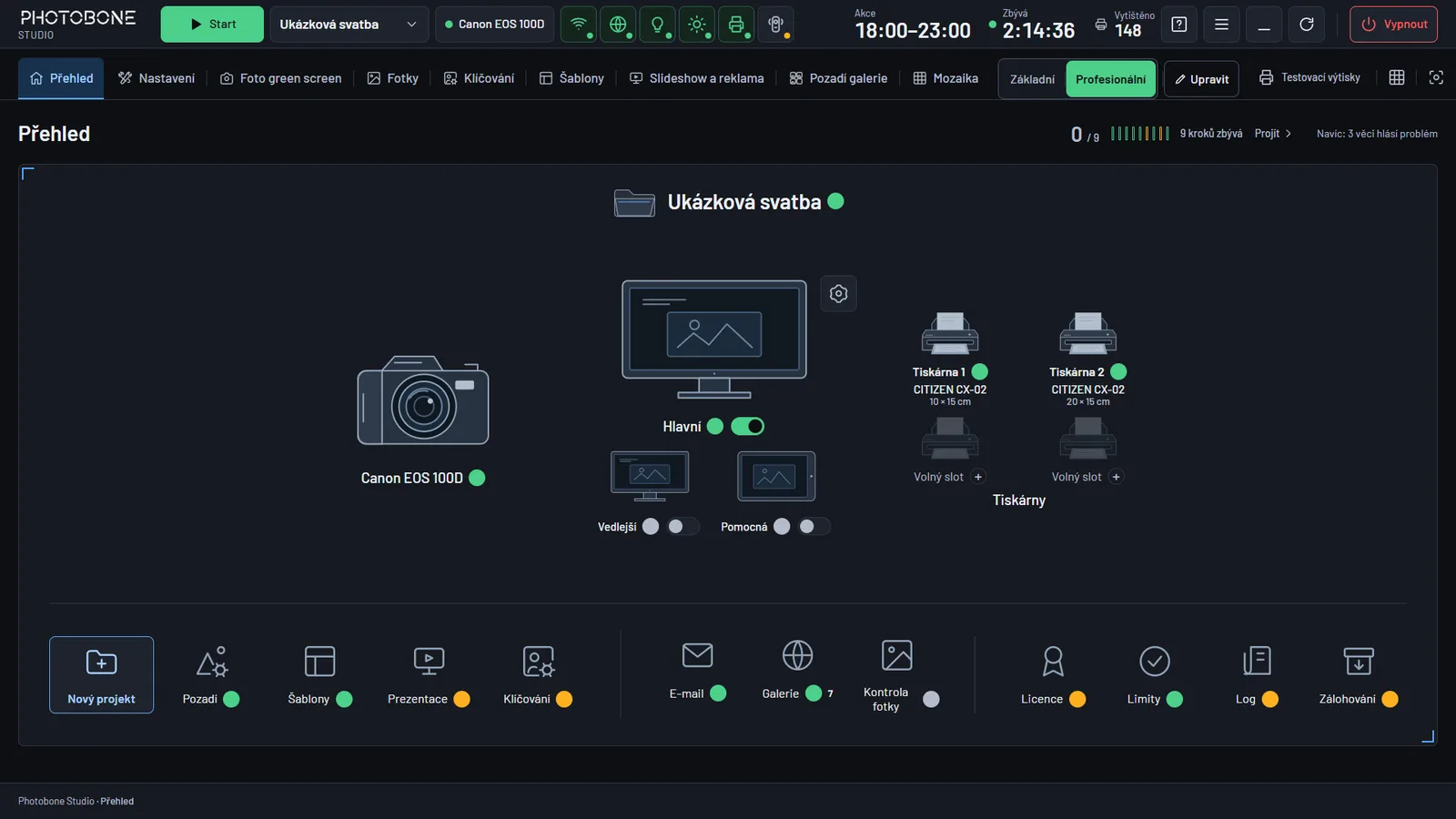Add printer to the second Volný slot plus
This screenshot has height=819, width=1456.
click(x=1117, y=477)
